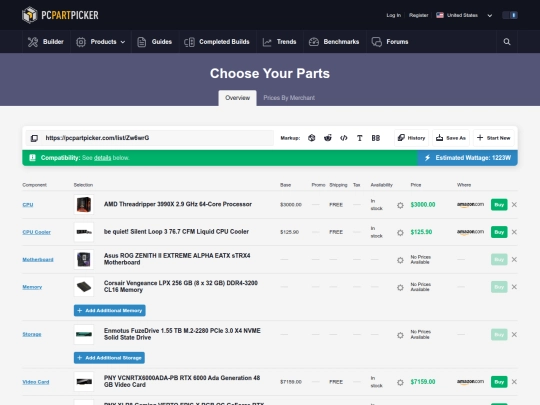Open the gear icon in the Storage row

(x=400, y=335)
